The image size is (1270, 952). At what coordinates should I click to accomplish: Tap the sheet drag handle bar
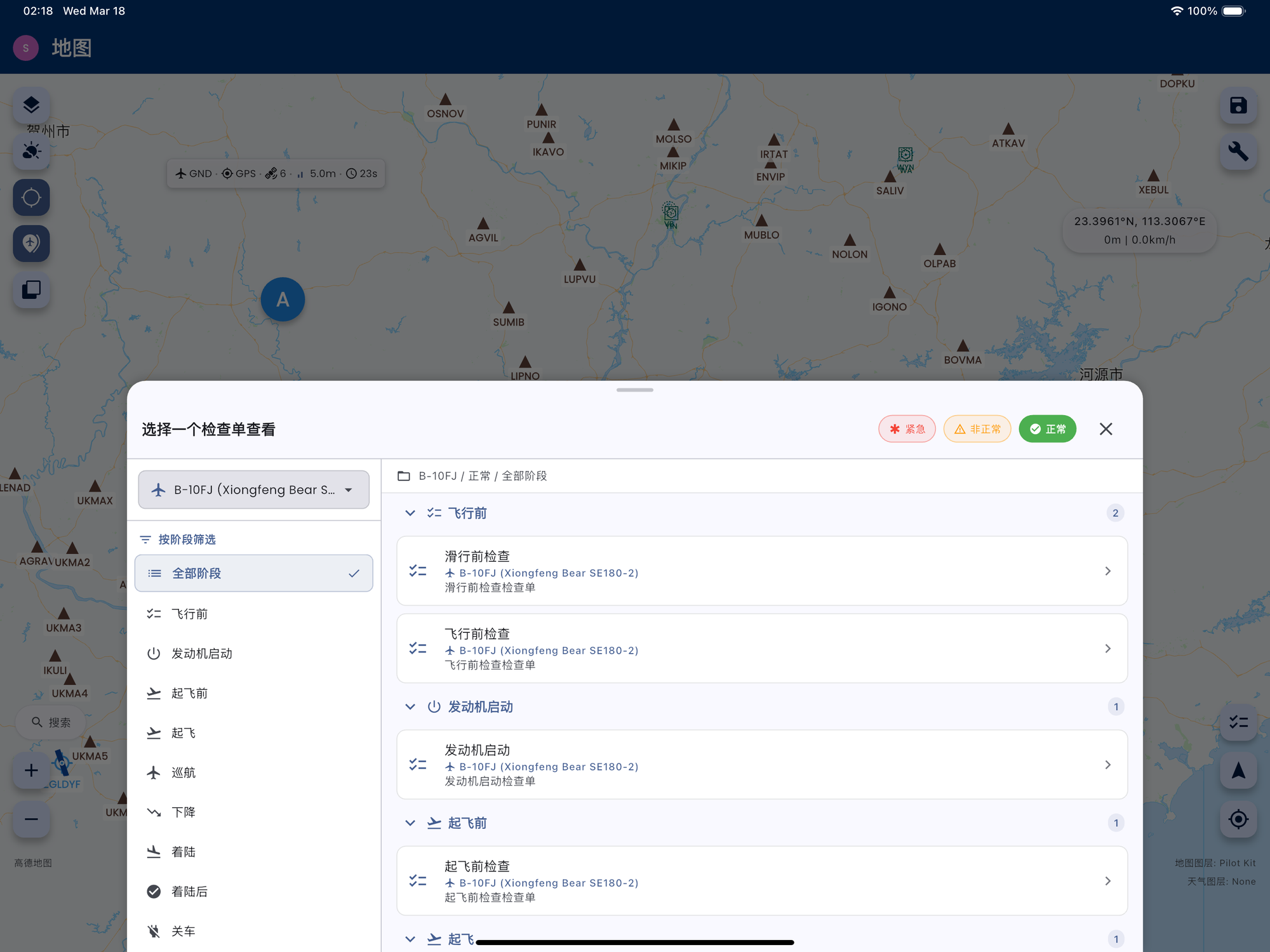pyautogui.click(x=634, y=390)
